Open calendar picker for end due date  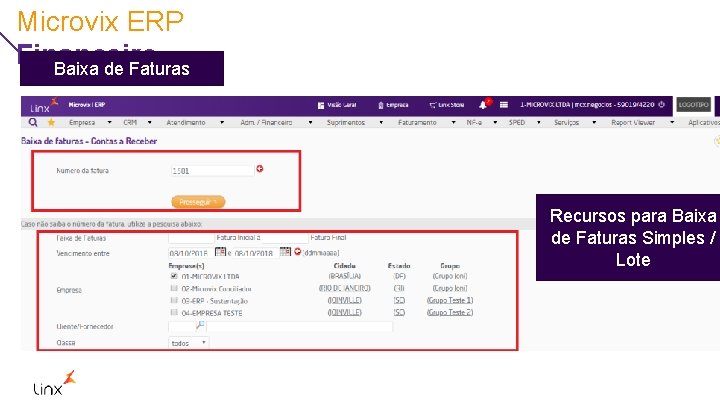coord(285,252)
